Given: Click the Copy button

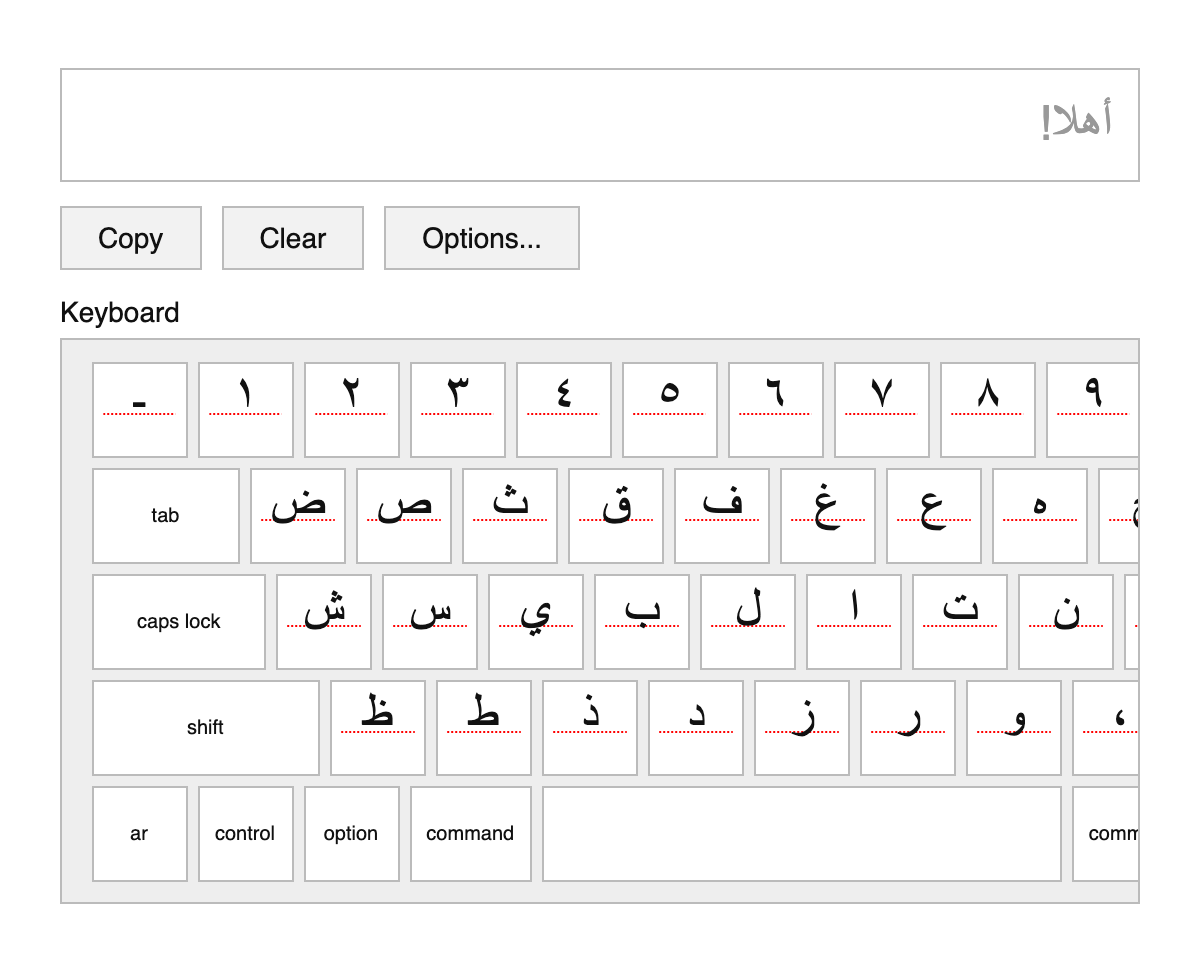Looking at the screenshot, I should click(x=131, y=238).
